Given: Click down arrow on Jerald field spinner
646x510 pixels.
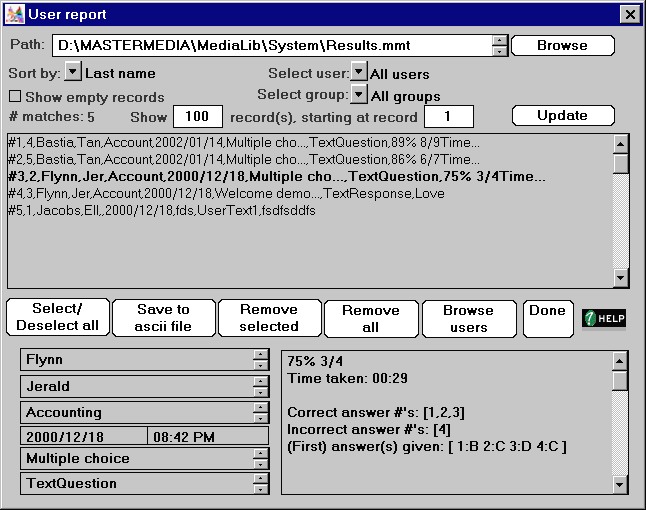Looking at the screenshot, I should [261, 392].
